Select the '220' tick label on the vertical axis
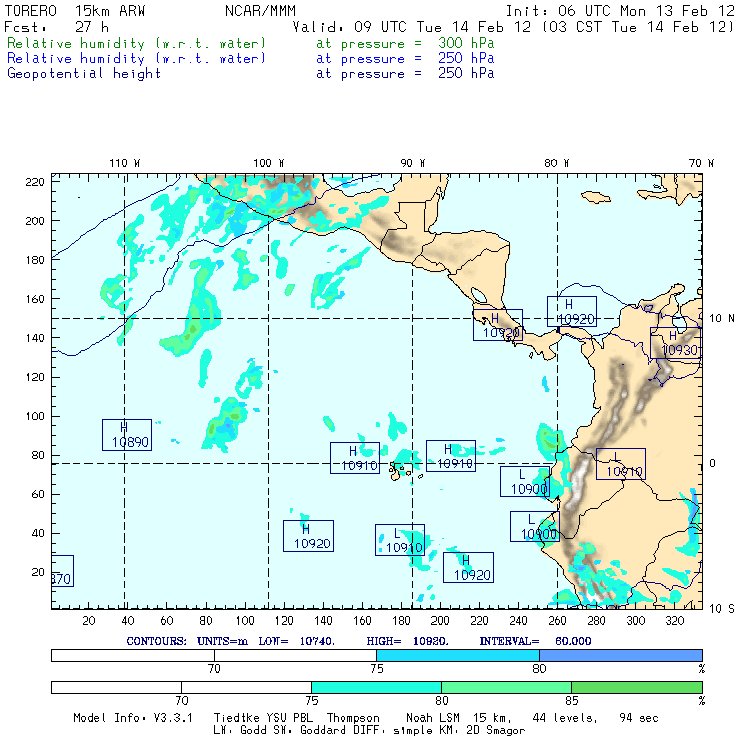Screen dimensions: 740x740 [x=35, y=182]
